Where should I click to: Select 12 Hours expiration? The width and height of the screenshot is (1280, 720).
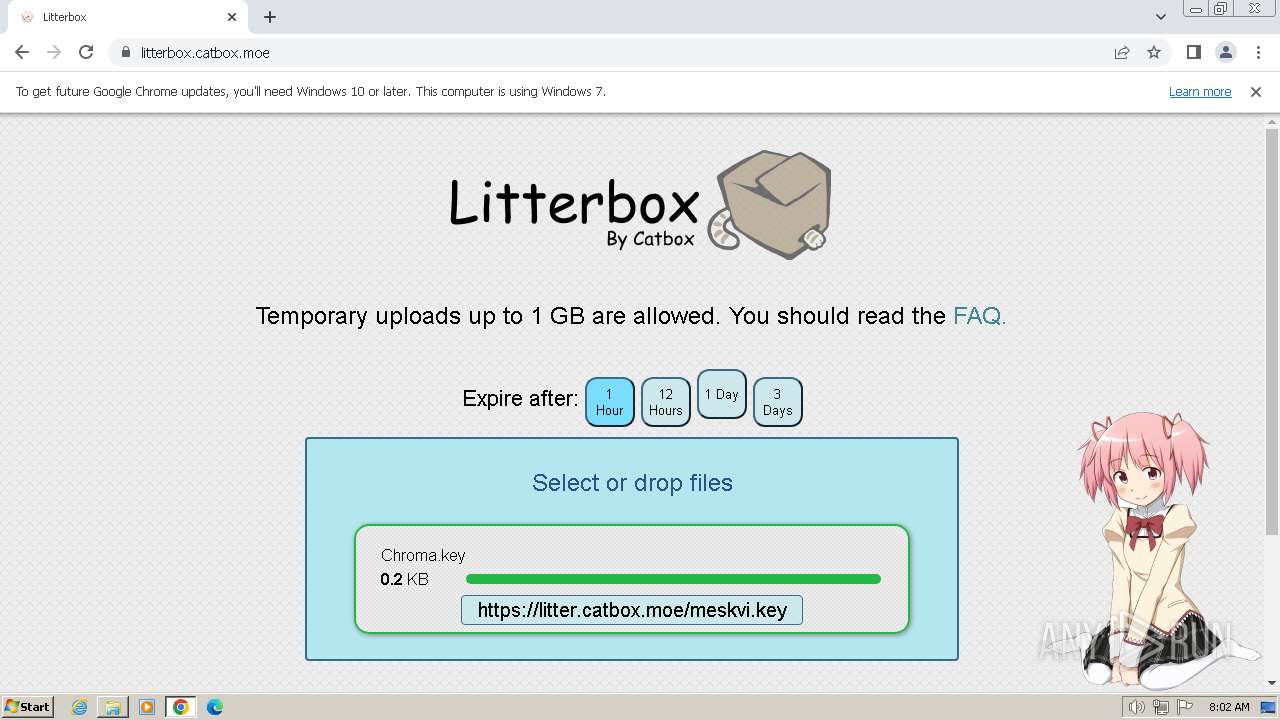point(666,402)
